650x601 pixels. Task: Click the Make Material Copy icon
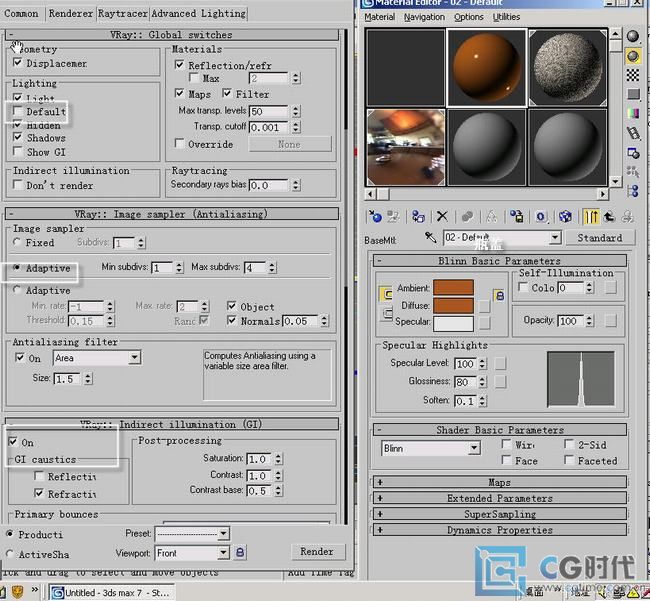[x=467, y=216]
